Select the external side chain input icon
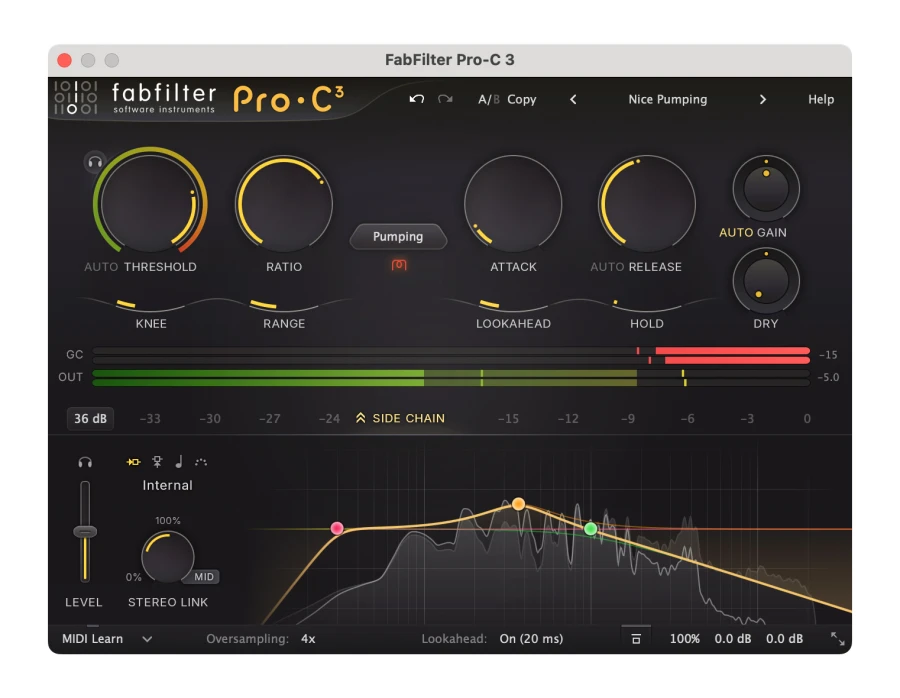 (157, 462)
